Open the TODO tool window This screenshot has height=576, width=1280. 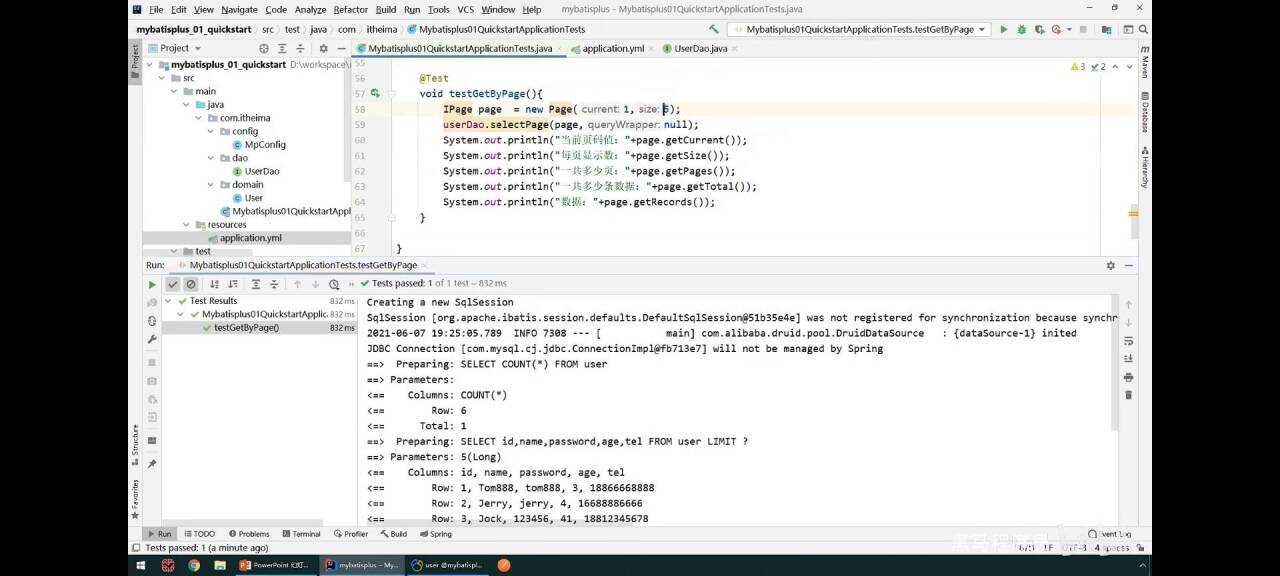coord(199,534)
